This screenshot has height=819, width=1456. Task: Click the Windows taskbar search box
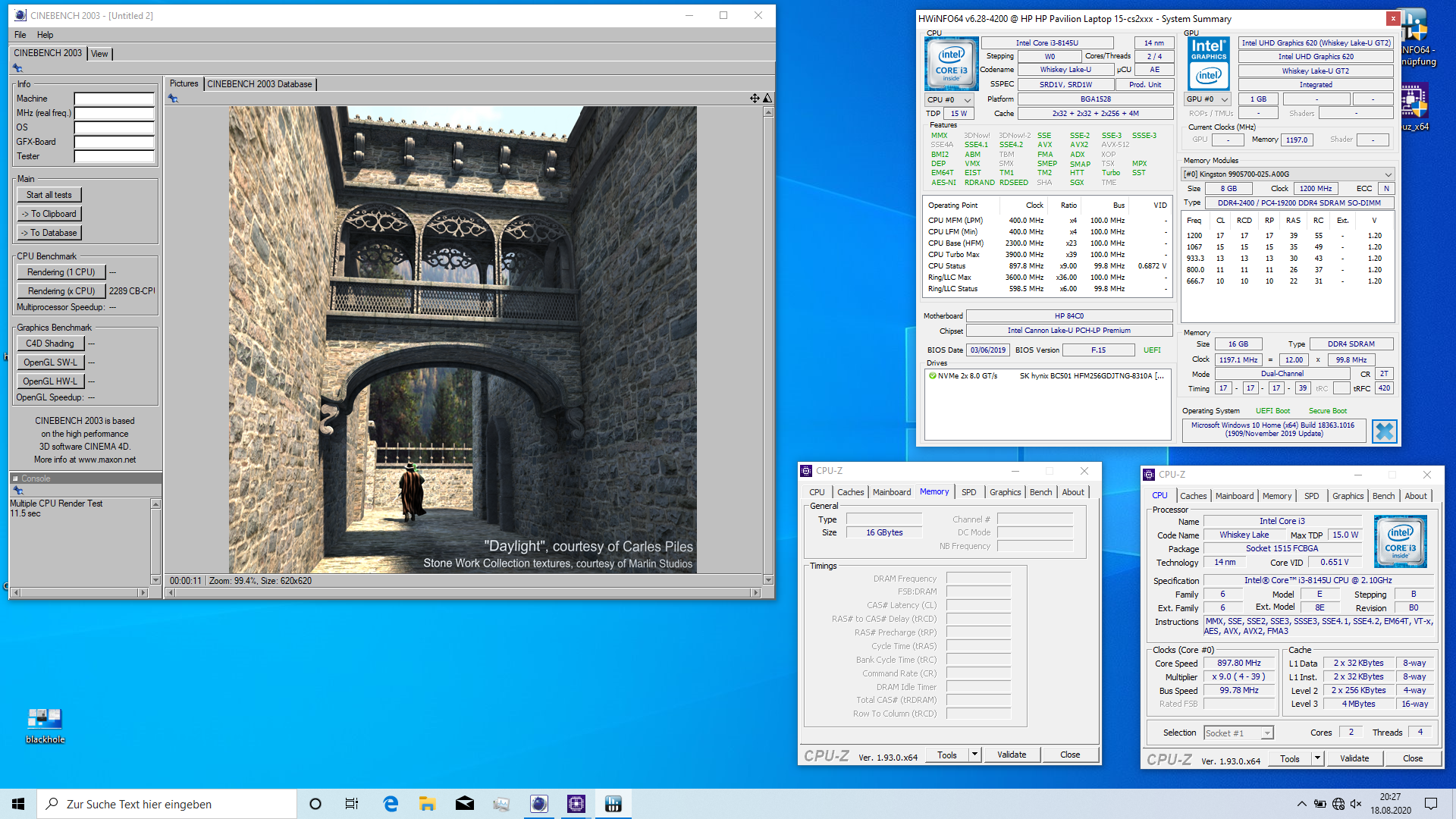pyautogui.click(x=167, y=804)
